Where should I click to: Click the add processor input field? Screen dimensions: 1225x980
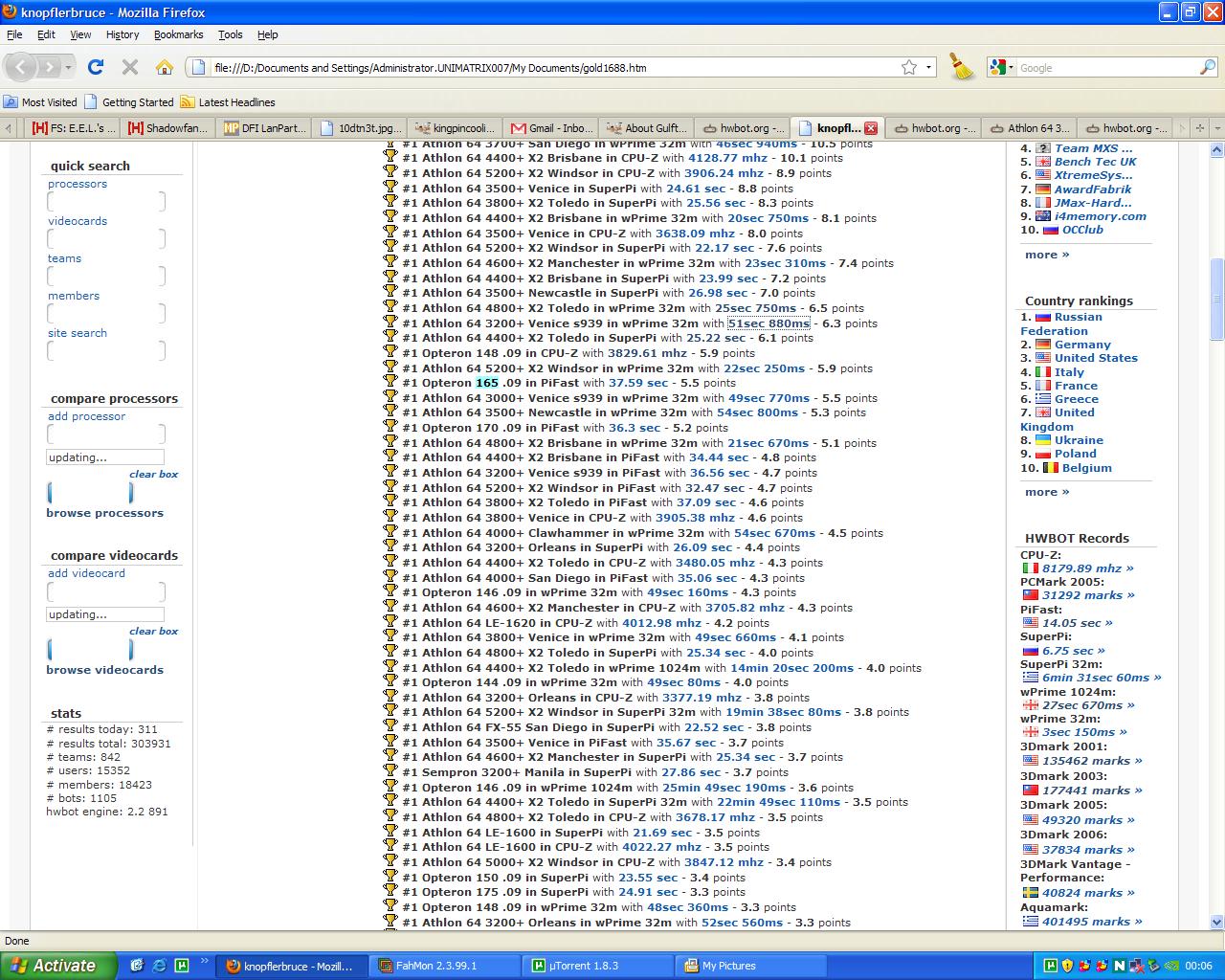tap(106, 434)
